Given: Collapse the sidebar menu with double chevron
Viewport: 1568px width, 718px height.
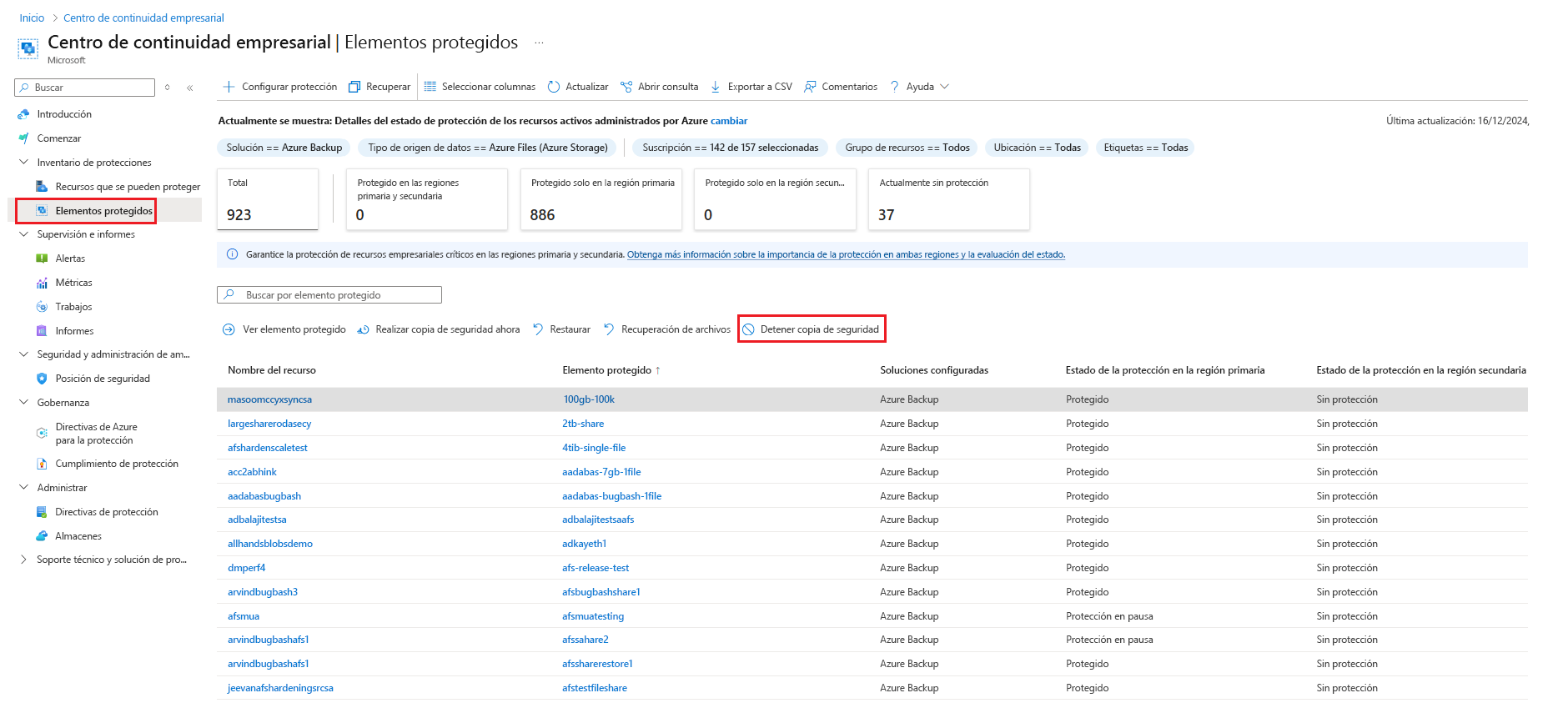Looking at the screenshot, I should pyautogui.click(x=190, y=88).
